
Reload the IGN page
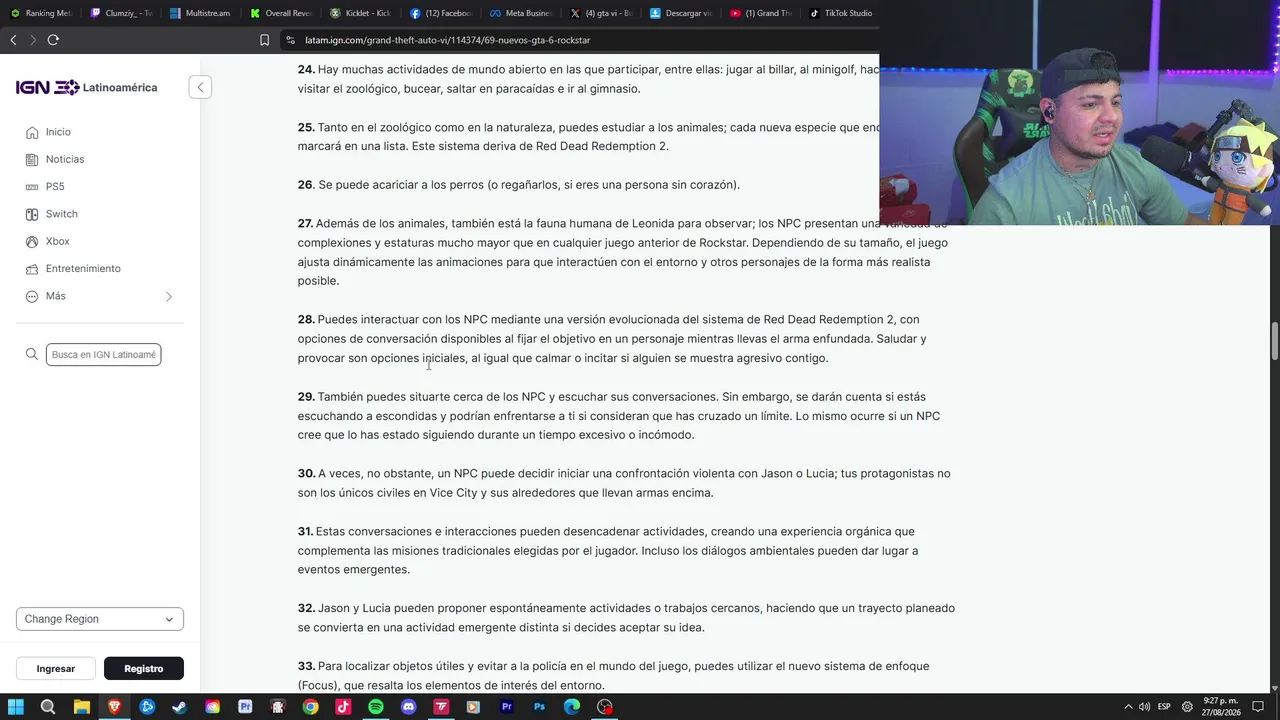tap(53, 40)
